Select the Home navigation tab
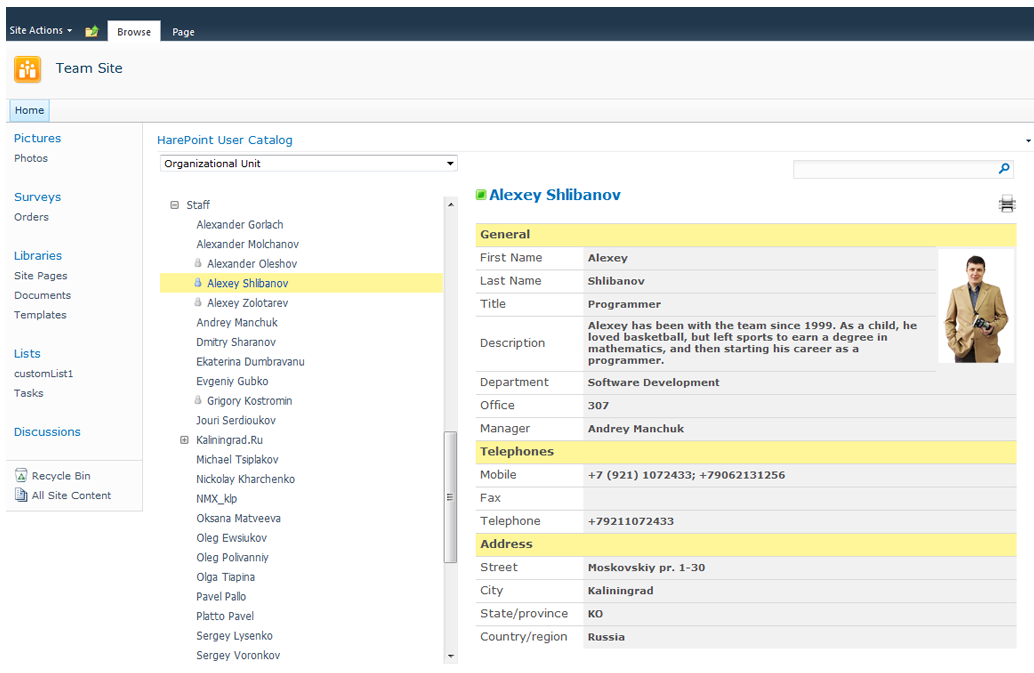Viewport: 1034px width, 673px height. [29, 110]
